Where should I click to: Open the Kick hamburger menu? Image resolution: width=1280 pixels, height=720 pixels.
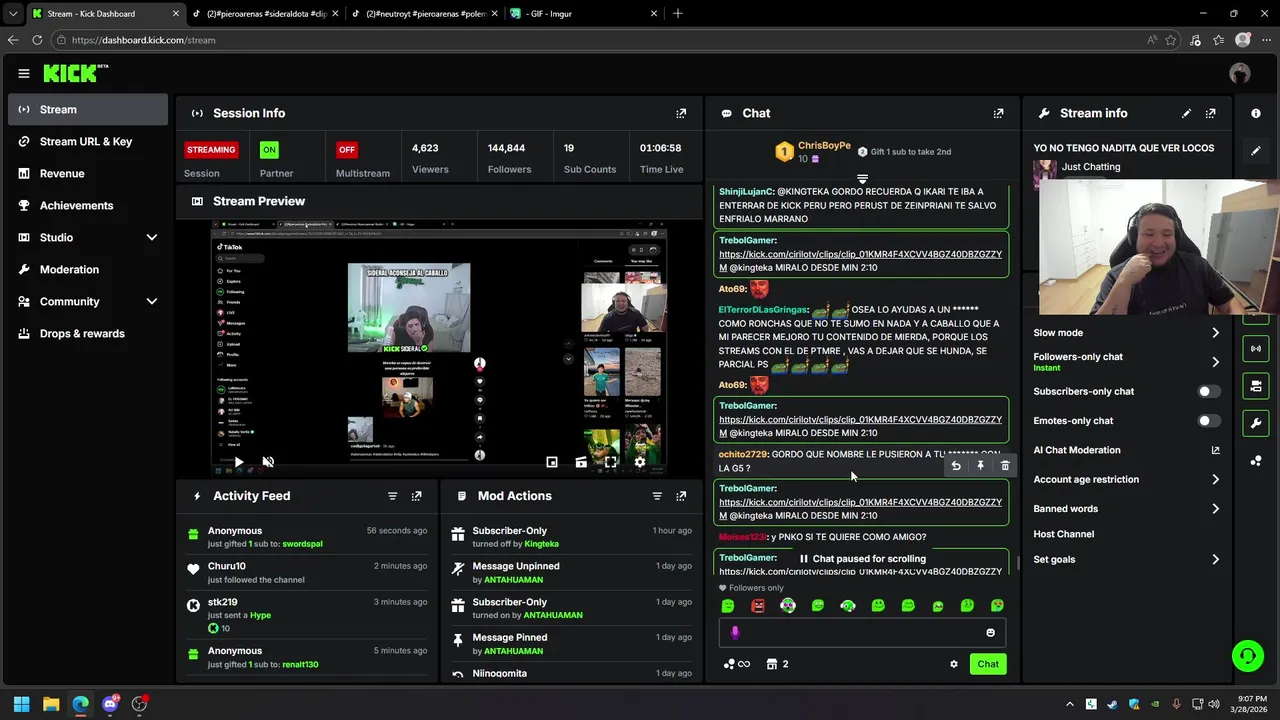click(23, 73)
